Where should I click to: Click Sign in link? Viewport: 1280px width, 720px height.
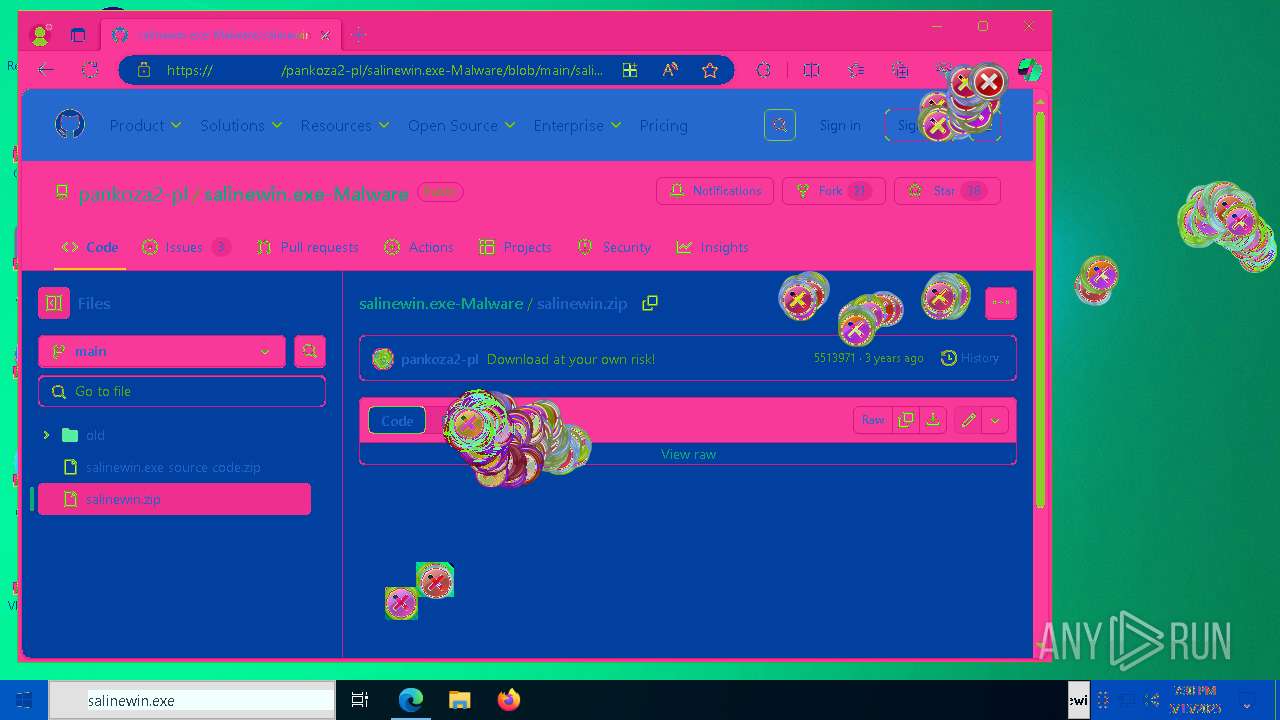840,125
